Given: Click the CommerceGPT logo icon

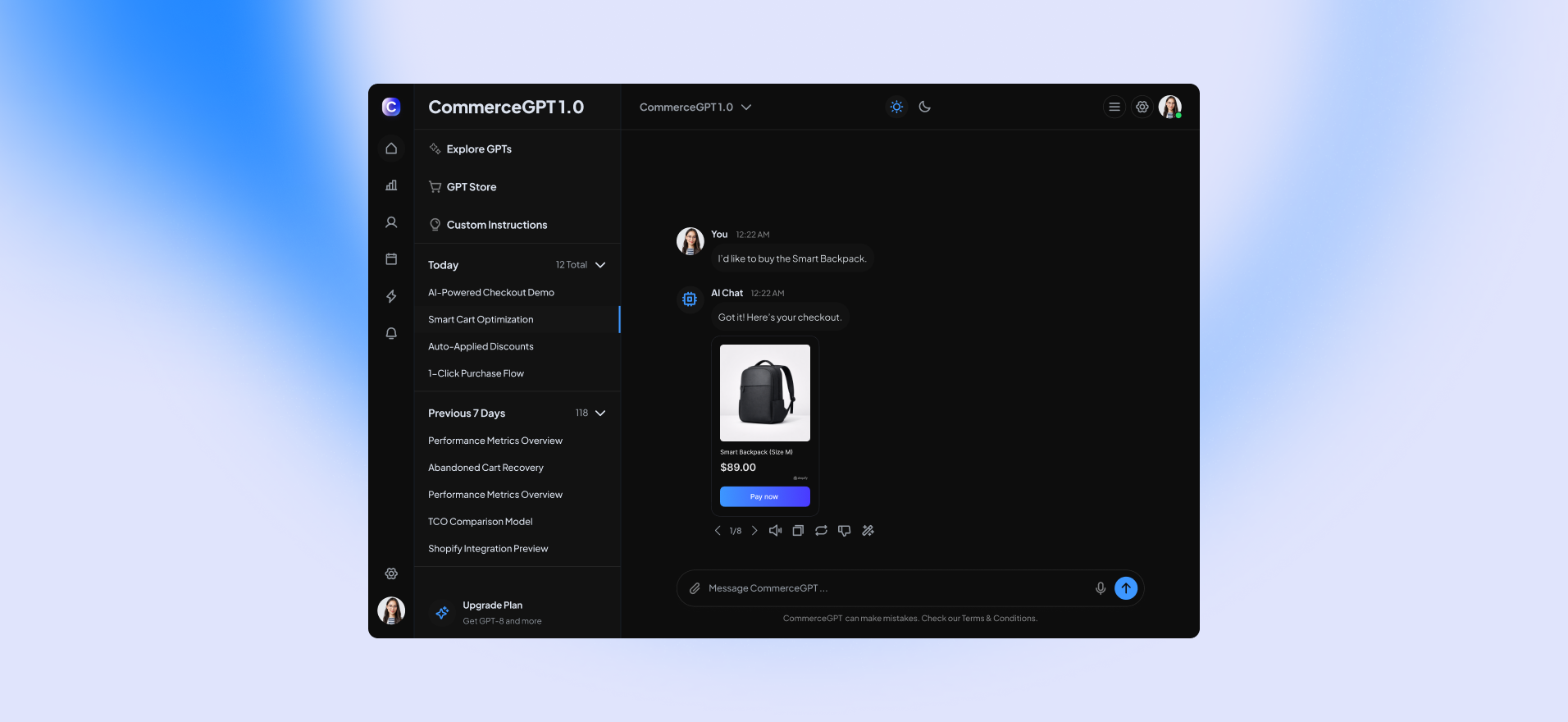Looking at the screenshot, I should (x=391, y=107).
